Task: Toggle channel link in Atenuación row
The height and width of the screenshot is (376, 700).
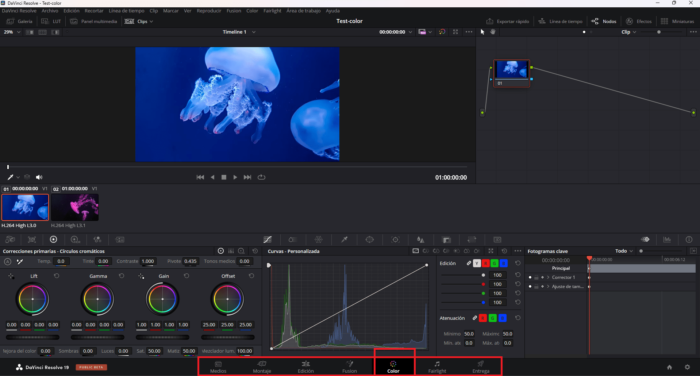Action: [x=475, y=318]
